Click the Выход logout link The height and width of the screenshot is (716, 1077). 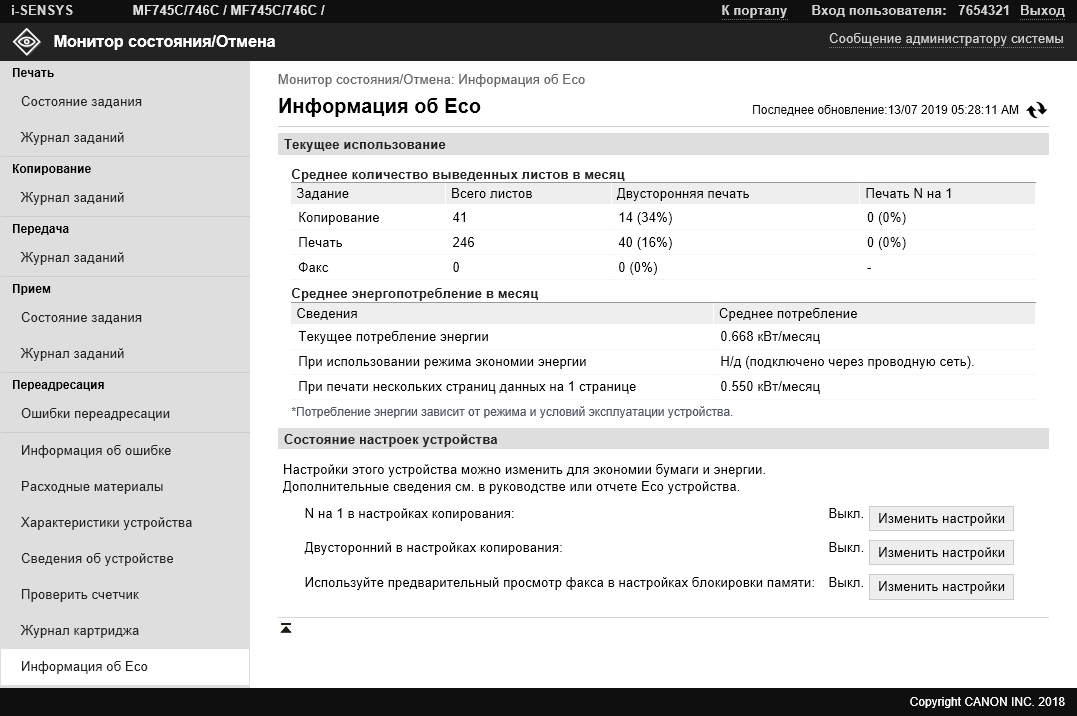pos(1042,10)
